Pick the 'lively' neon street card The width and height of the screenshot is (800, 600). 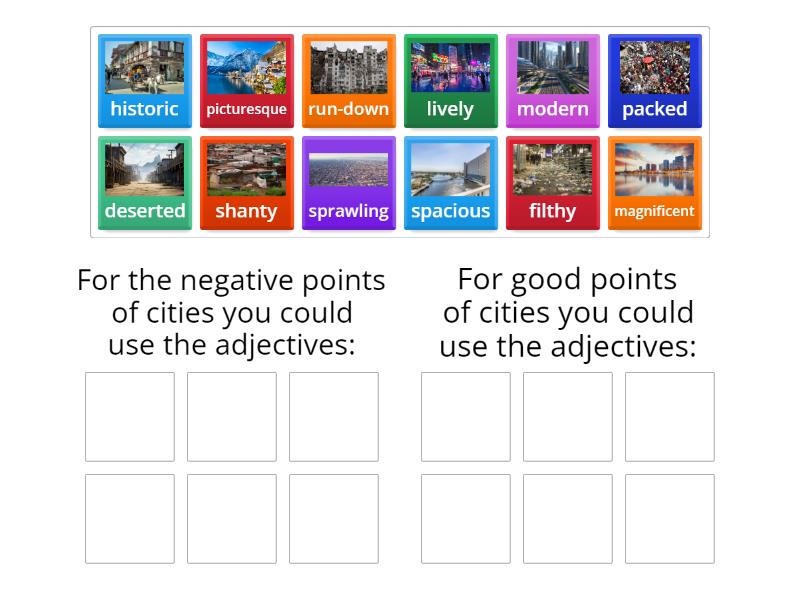coord(450,80)
